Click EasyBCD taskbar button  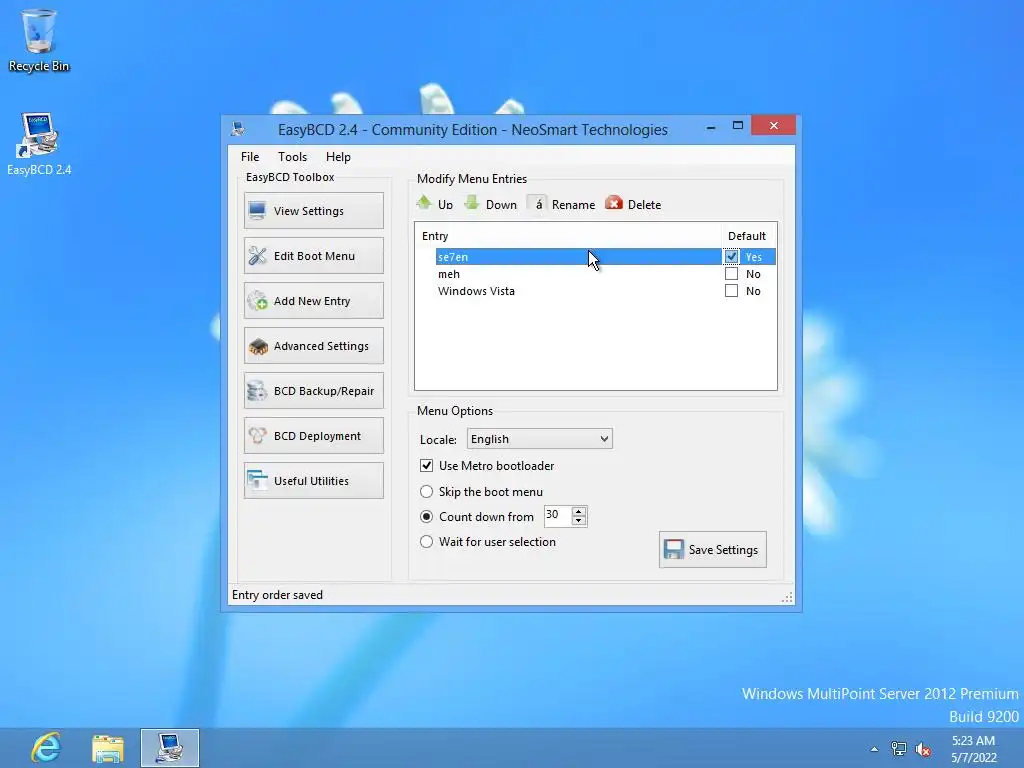[170, 748]
